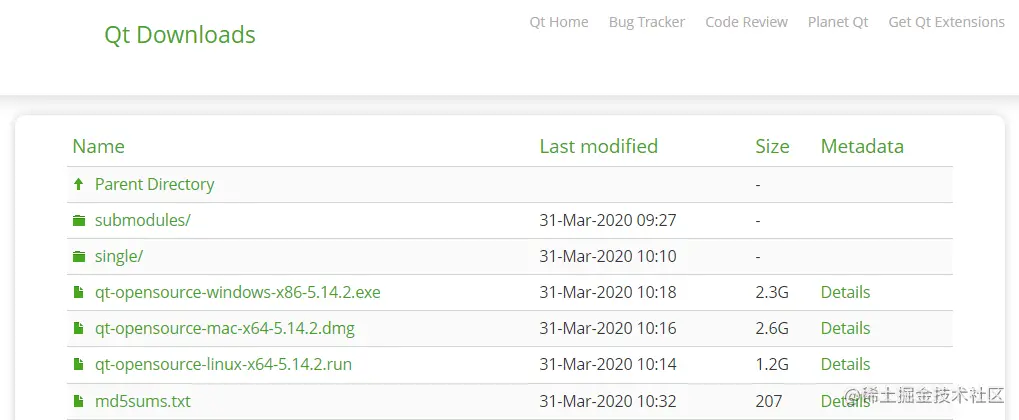Click the file icon beside the mac dmg

pos(78,329)
